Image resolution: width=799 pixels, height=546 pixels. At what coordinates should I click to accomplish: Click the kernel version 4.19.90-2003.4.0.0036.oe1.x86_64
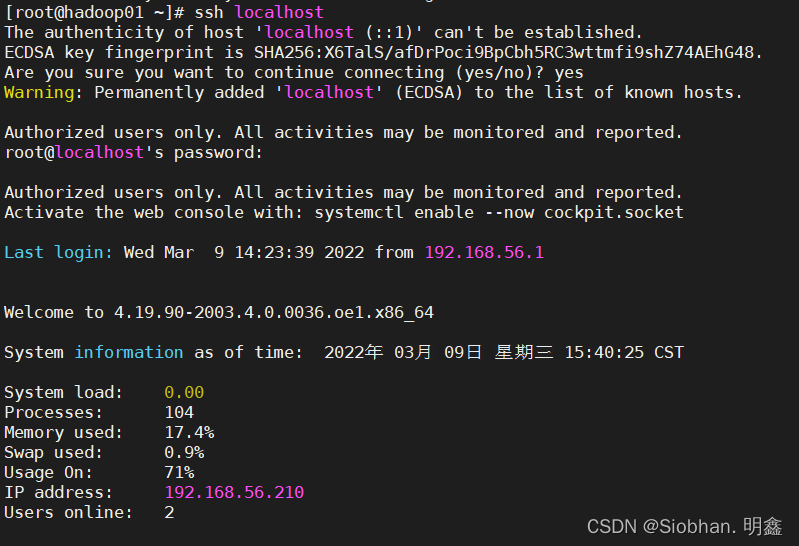click(x=274, y=312)
